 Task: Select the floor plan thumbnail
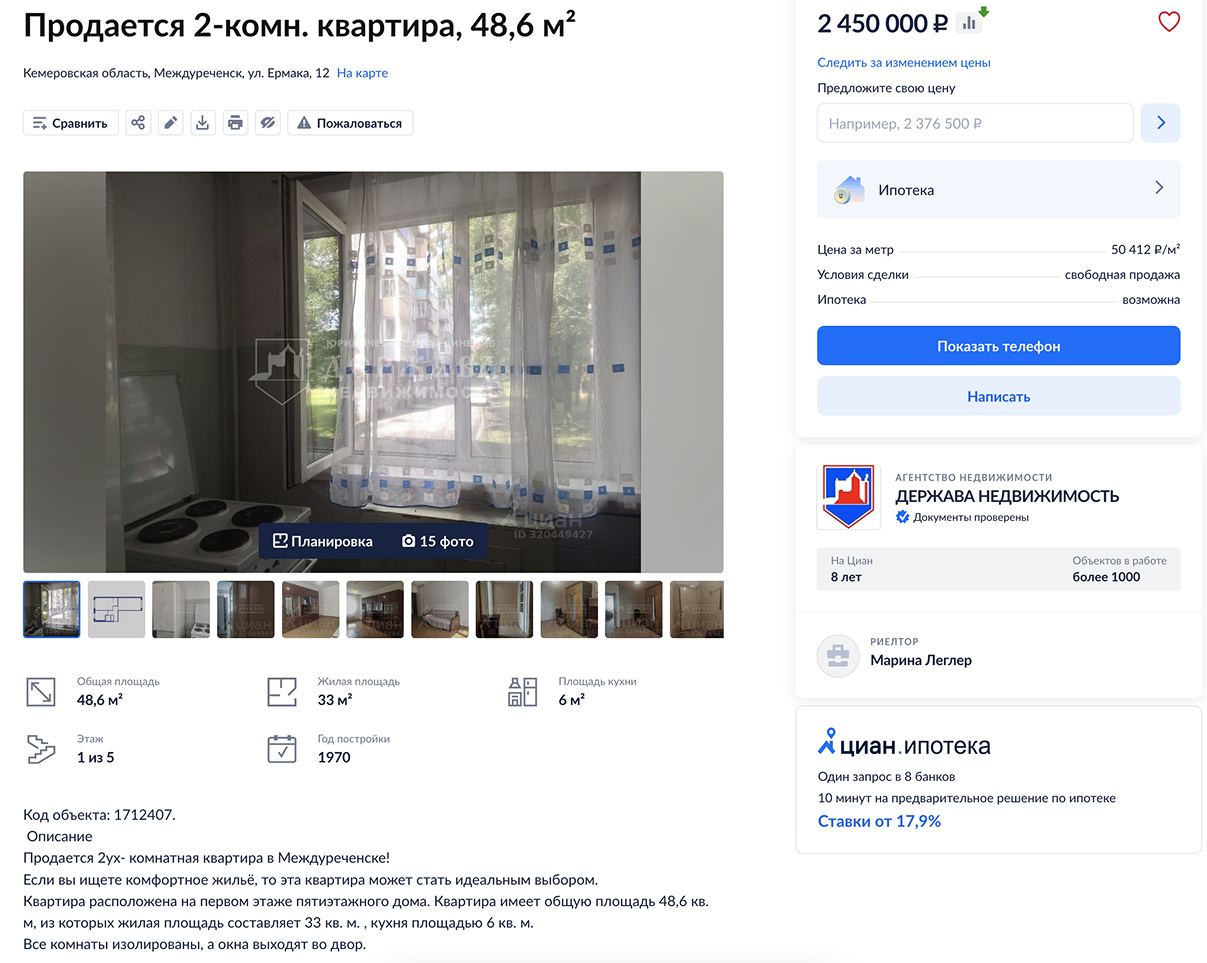point(116,609)
